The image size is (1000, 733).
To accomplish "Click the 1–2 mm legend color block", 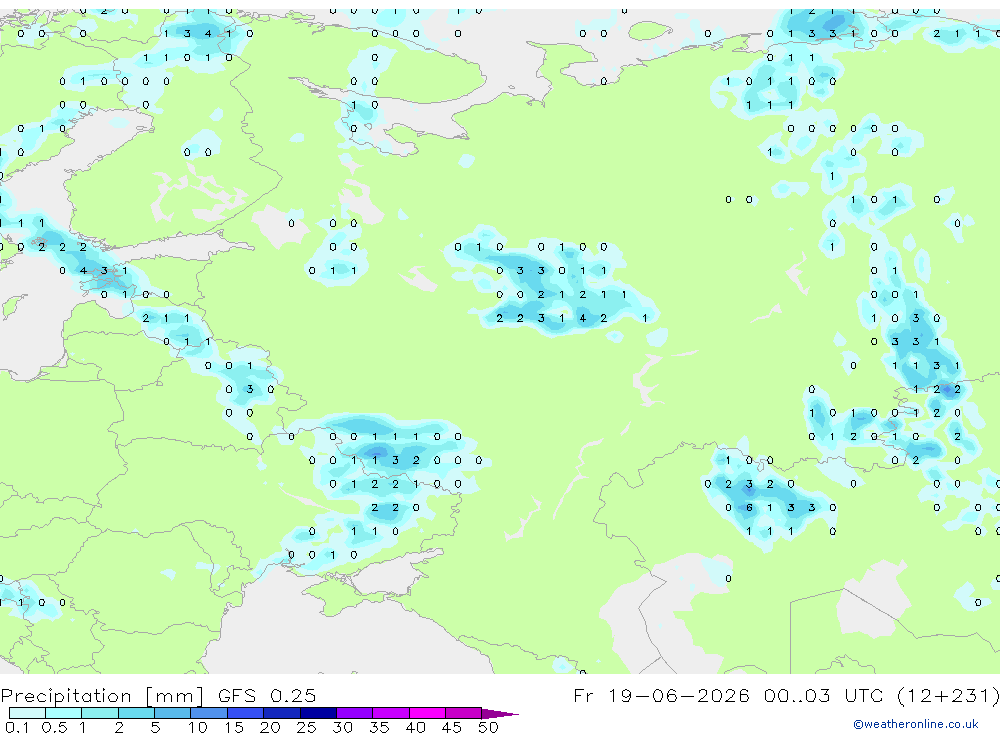I will [x=100, y=713].
